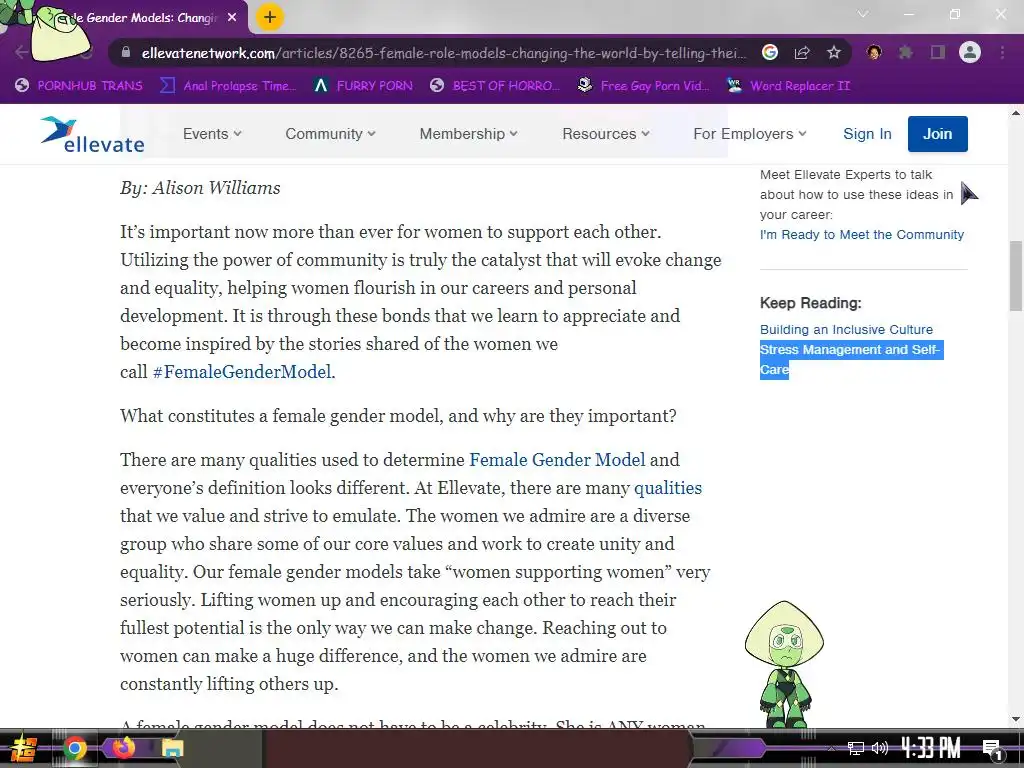Image resolution: width=1024 pixels, height=768 pixels.
Task: Click the qualities link in the article
Action: pyautogui.click(x=667, y=488)
